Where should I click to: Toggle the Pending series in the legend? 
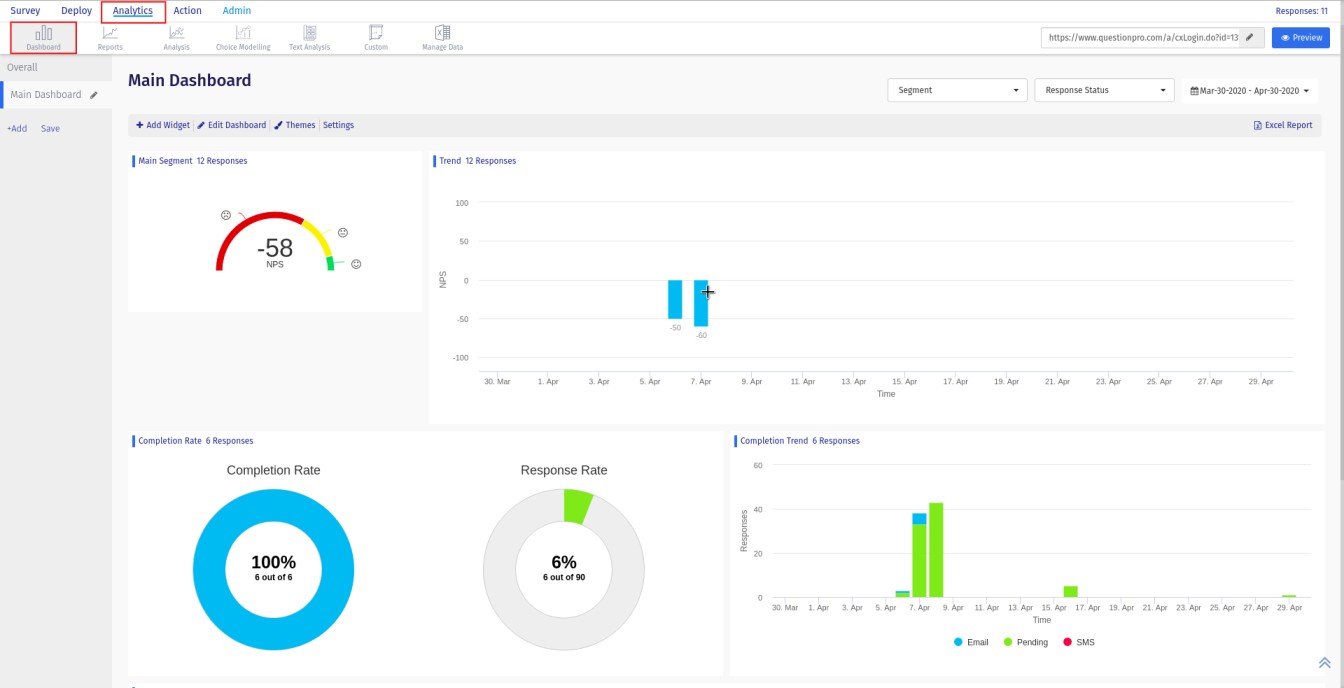point(1026,642)
